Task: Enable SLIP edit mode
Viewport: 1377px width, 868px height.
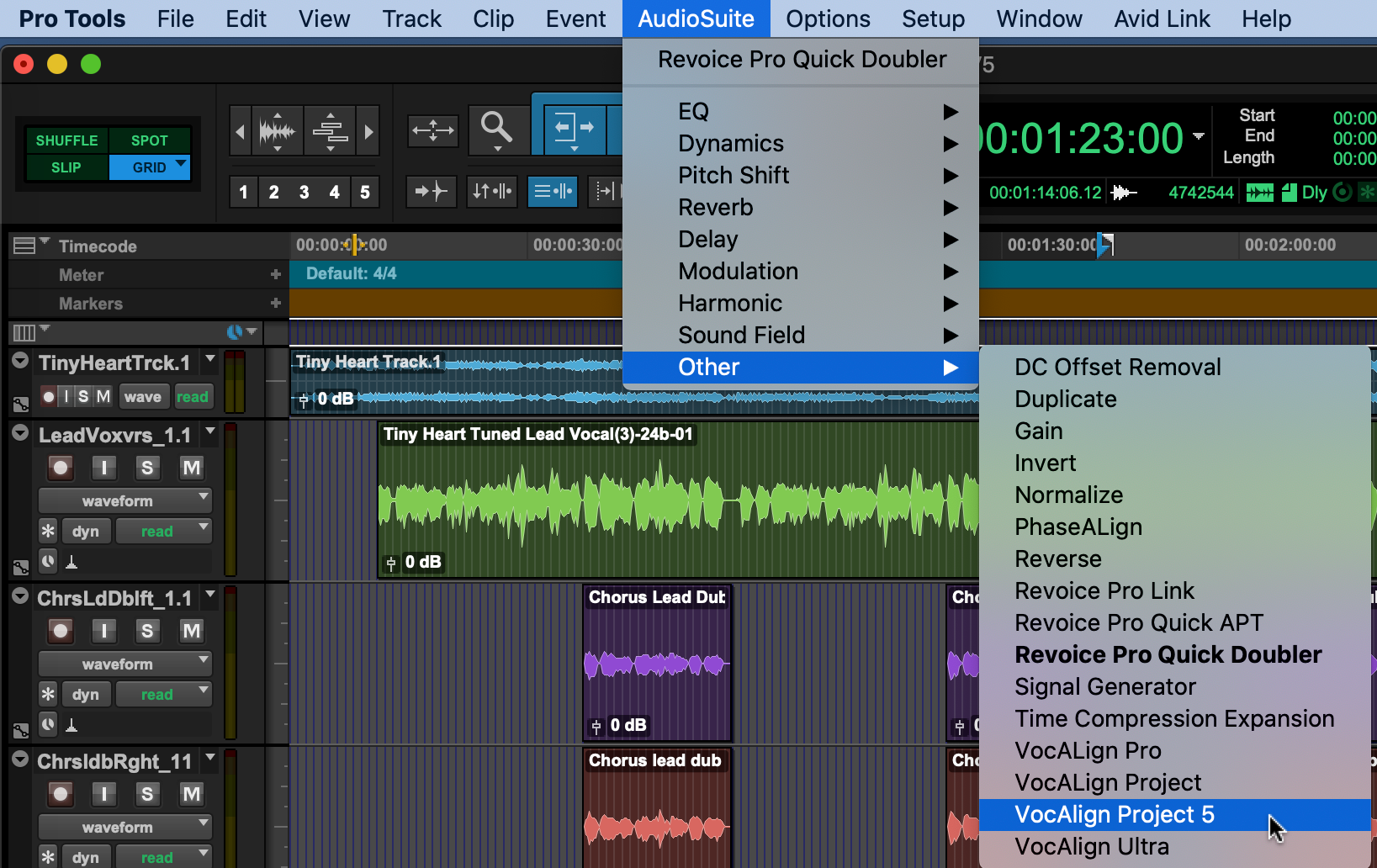Action: coord(66,167)
